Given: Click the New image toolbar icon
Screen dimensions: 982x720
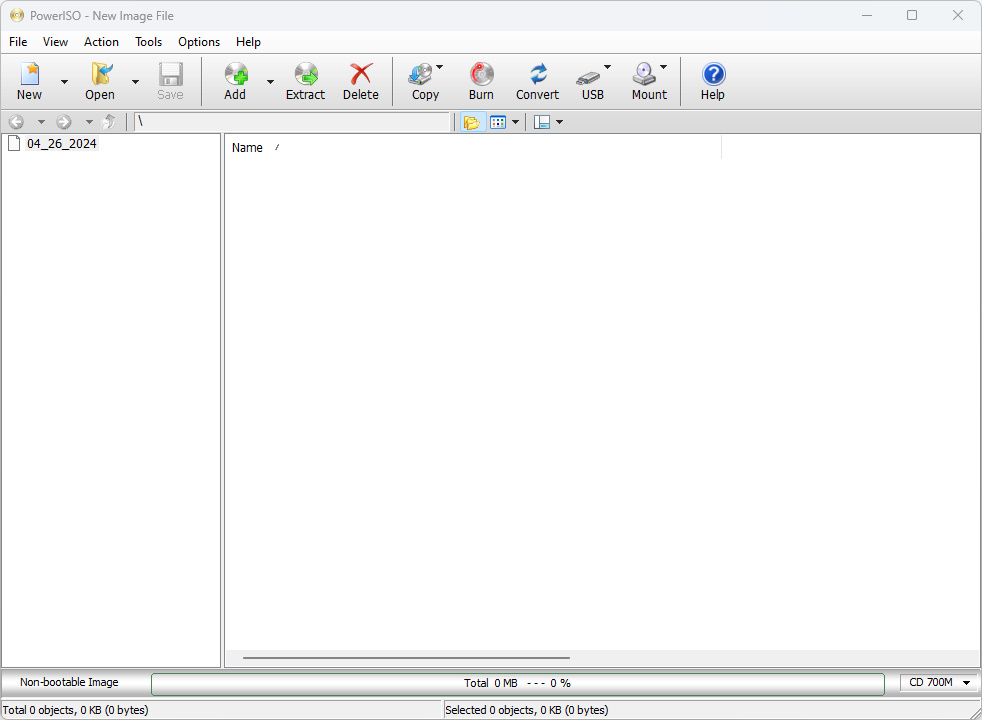Looking at the screenshot, I should 29,74.
